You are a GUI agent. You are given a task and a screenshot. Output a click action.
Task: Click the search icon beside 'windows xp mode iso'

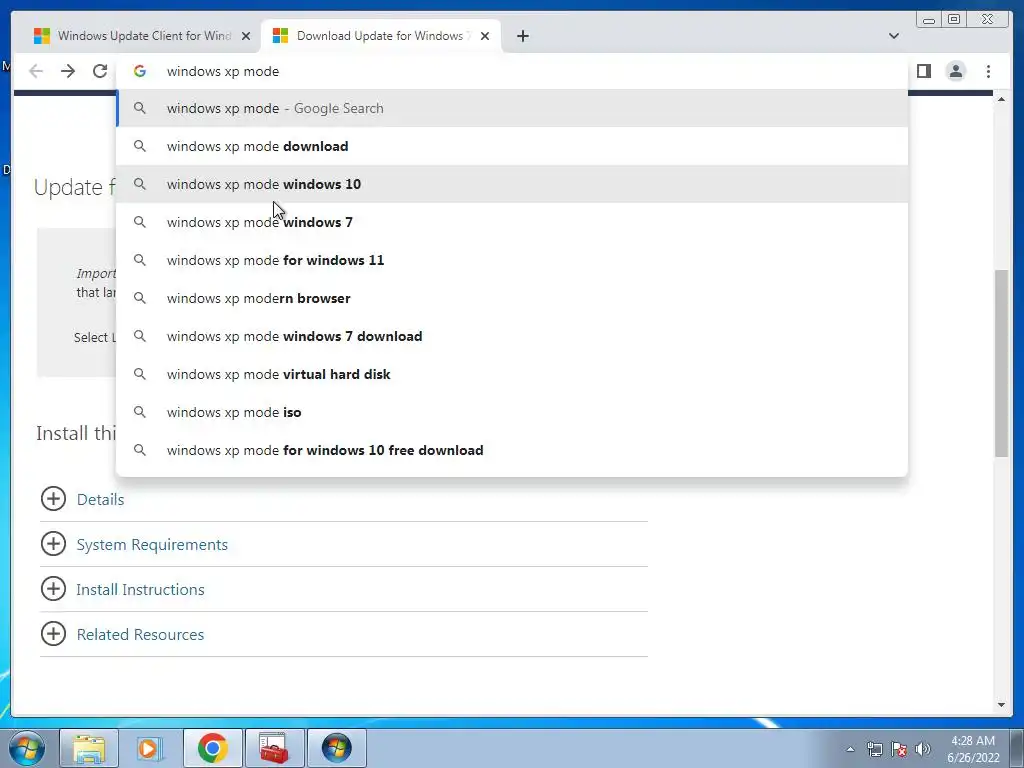tap(140, 412)
